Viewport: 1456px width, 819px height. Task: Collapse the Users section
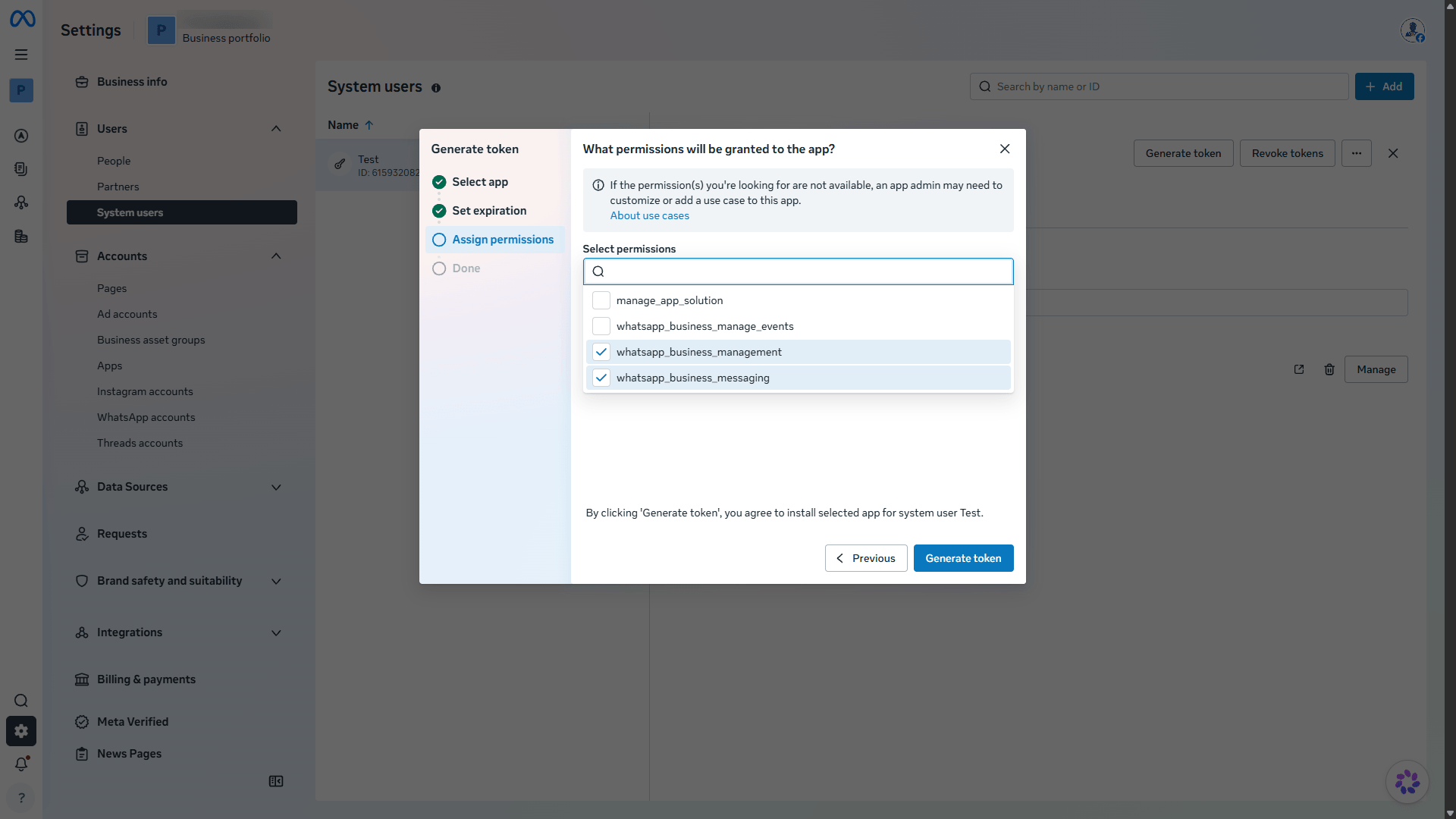[x=276, y=129]
